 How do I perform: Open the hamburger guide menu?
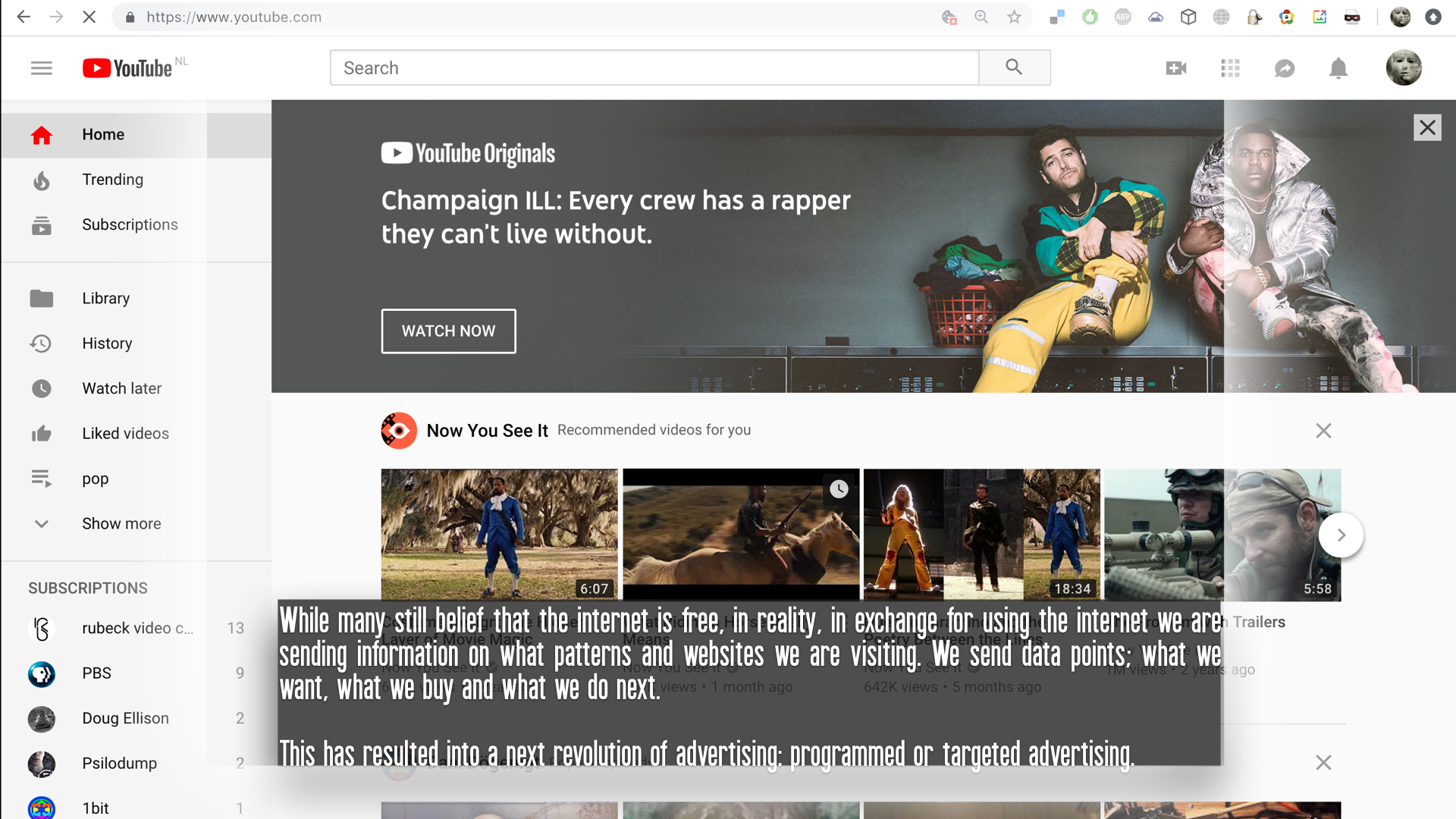tap(42, 68)
